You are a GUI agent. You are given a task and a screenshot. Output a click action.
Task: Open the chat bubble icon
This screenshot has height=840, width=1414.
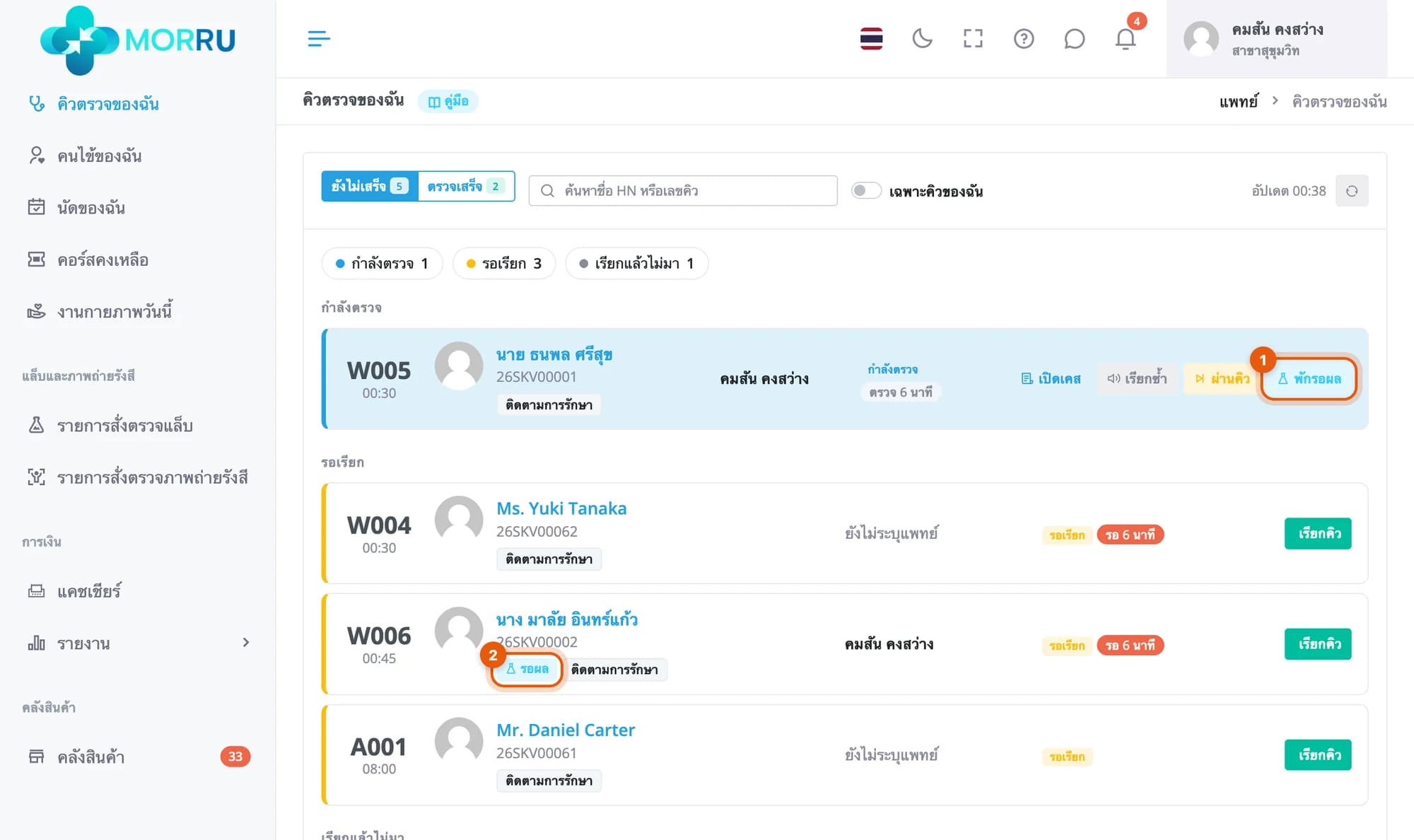tap(1075, 39)
